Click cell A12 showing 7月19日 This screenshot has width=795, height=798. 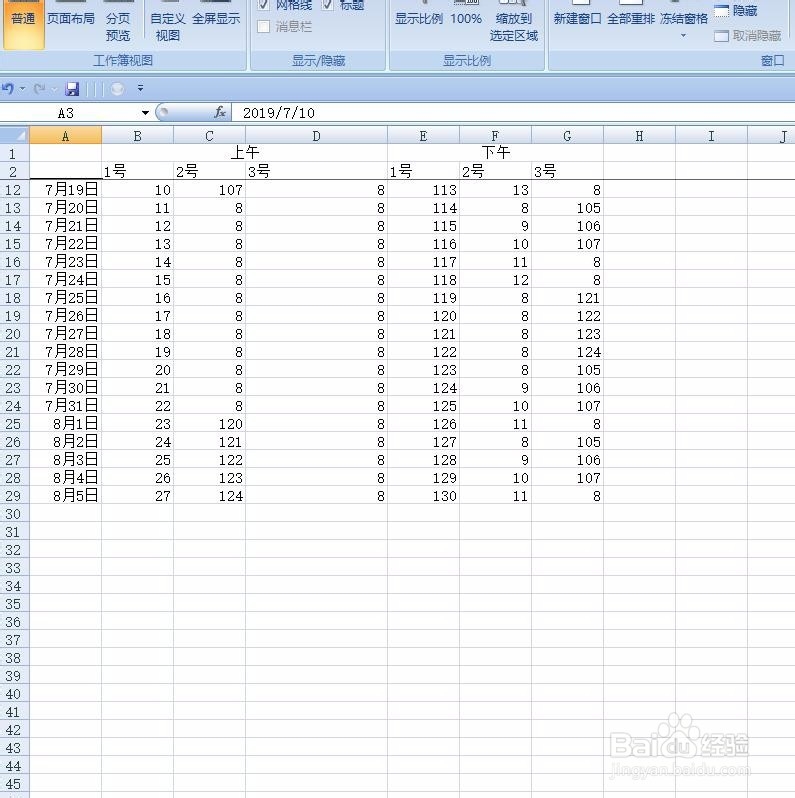click(x=65, y=190)
